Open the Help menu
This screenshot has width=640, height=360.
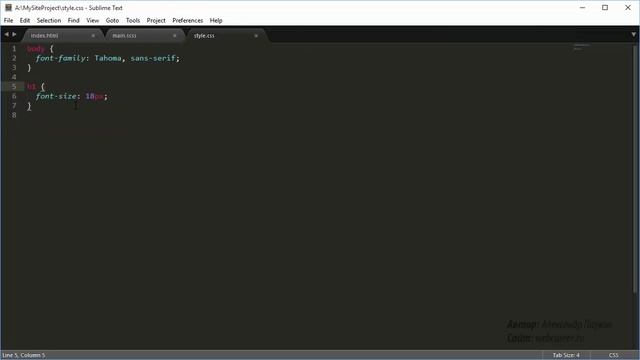pos(216,20)
